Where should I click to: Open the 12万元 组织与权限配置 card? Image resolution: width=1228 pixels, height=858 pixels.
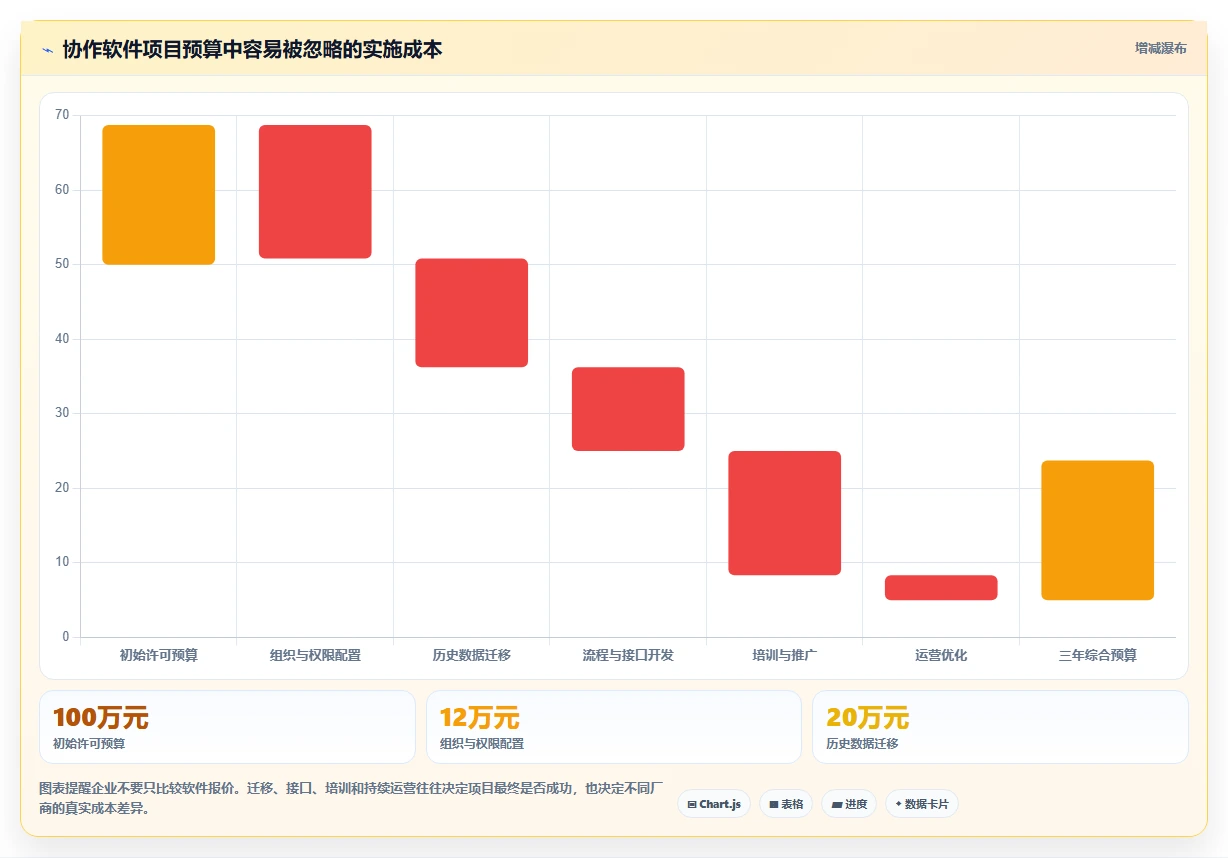tap(614, 727)
